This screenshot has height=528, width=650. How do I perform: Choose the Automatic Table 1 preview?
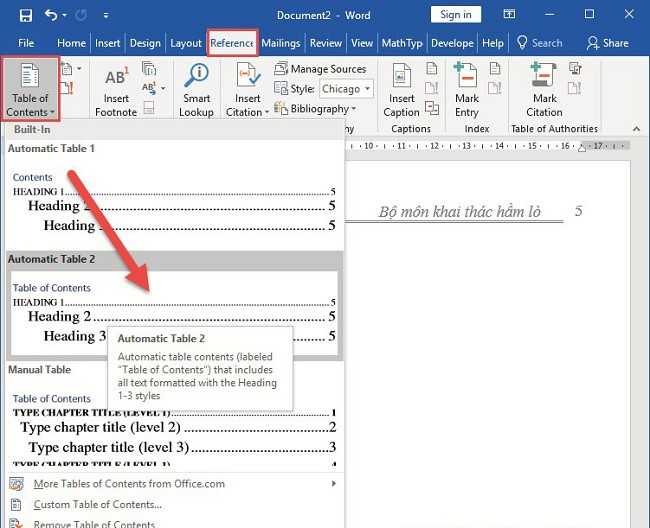174,195
